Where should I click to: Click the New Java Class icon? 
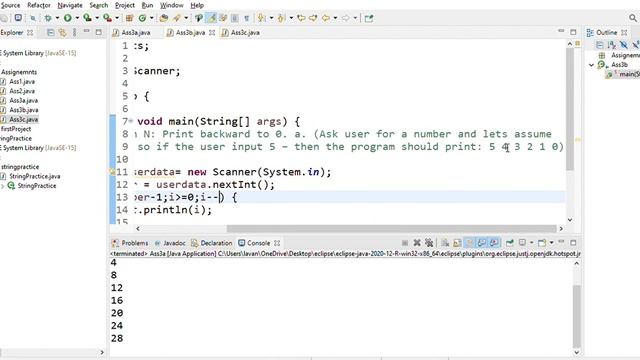(142, 18)
